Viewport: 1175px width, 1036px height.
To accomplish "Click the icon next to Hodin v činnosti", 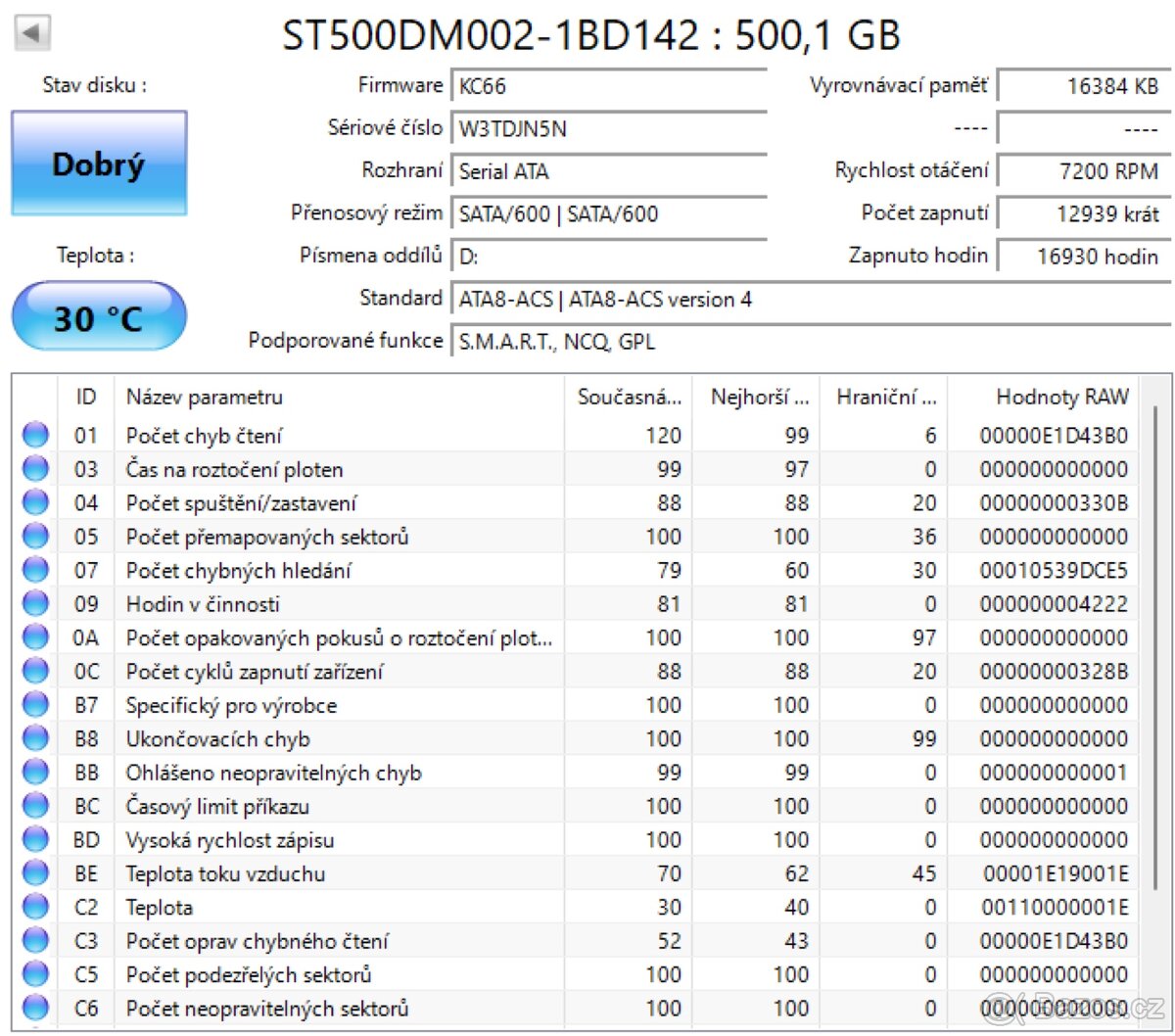I will 34,604.
